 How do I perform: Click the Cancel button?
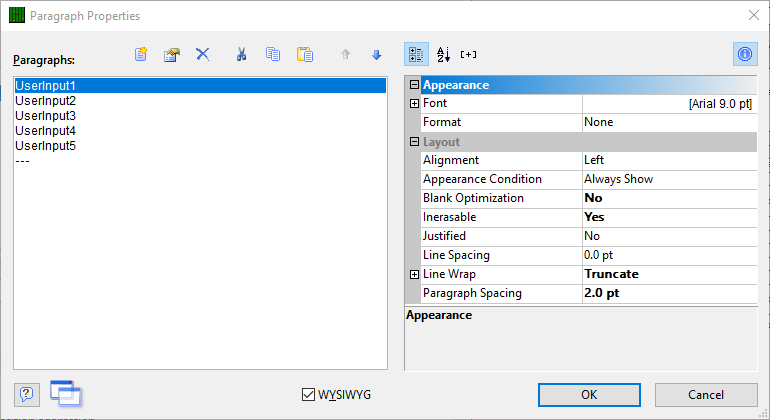click(x=706, y=395)
